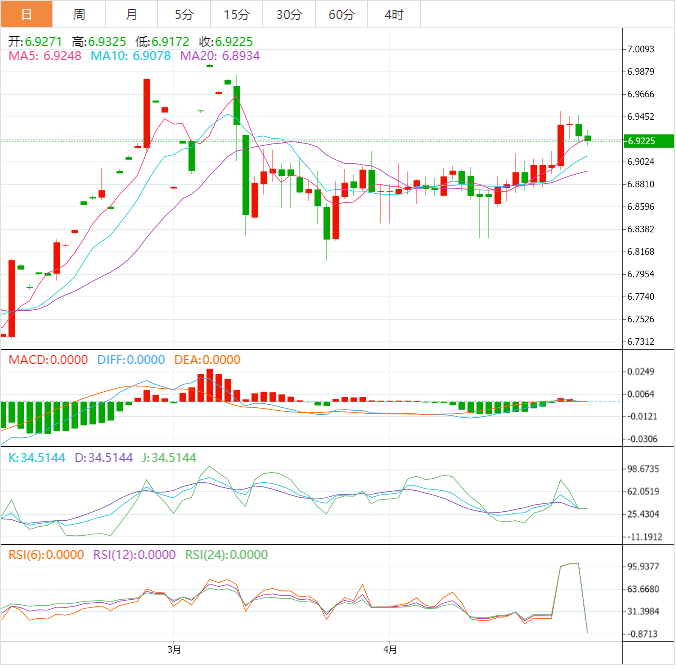Click the RSI(24):0.0000 label
676x669 pixels.
226,554
